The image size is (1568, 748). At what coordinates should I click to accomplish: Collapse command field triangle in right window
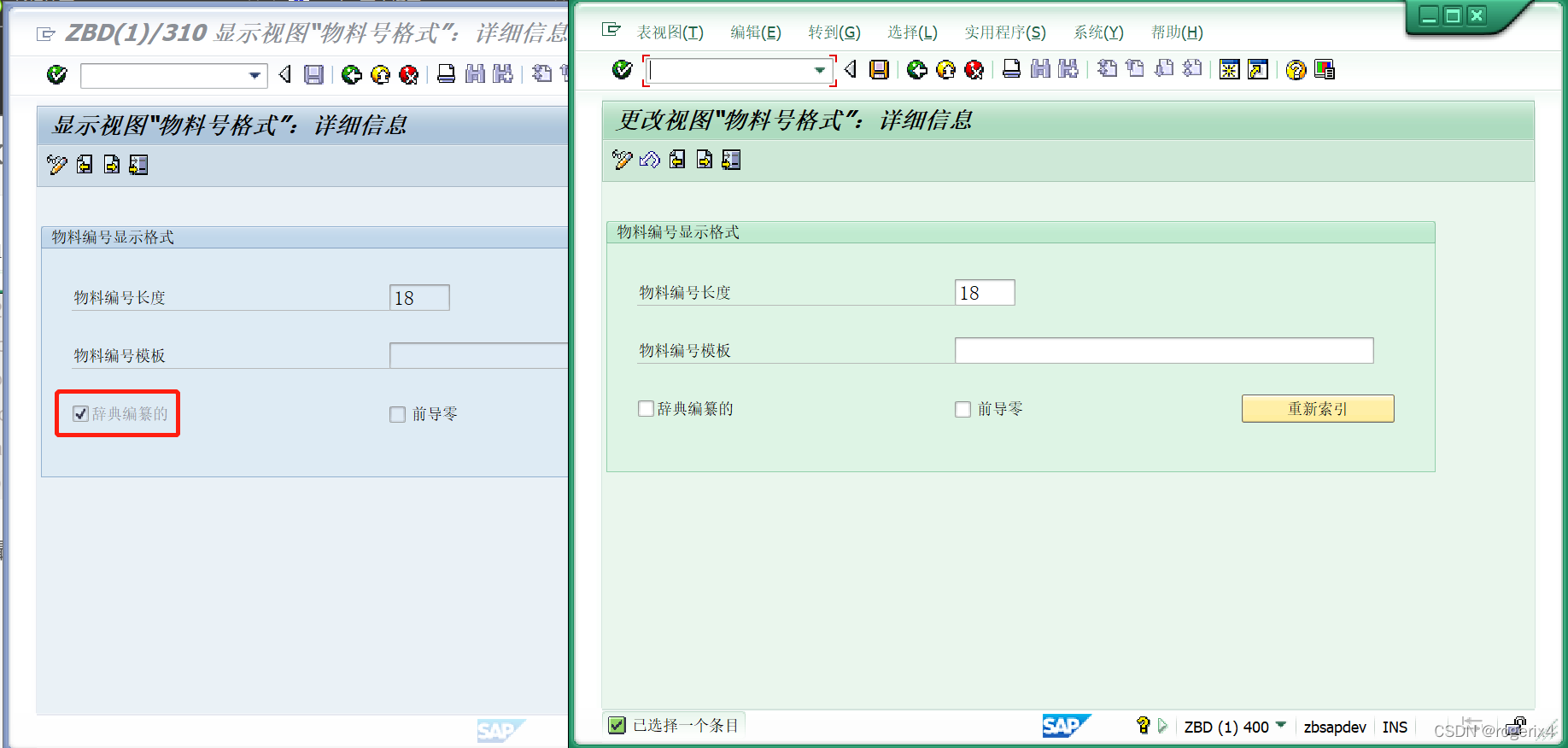[851, 69]
